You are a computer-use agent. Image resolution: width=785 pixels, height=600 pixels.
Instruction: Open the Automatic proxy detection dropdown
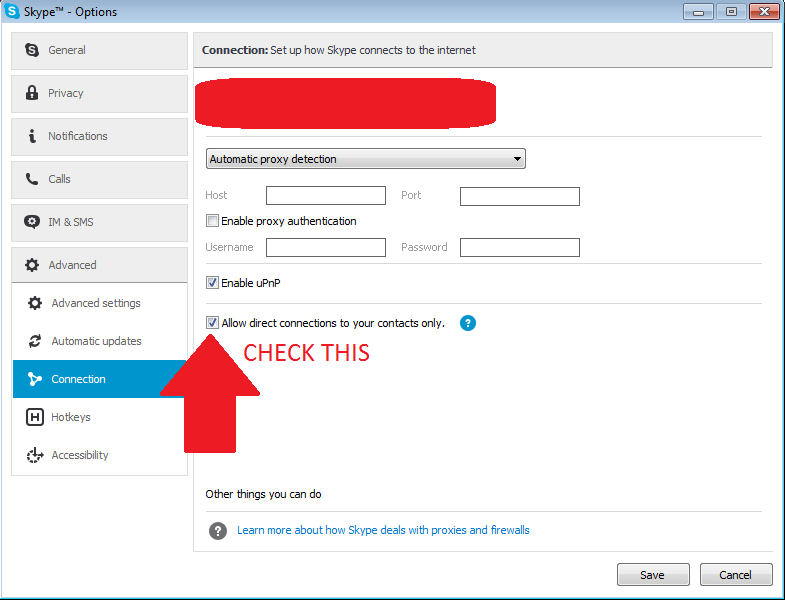(365, 159)
